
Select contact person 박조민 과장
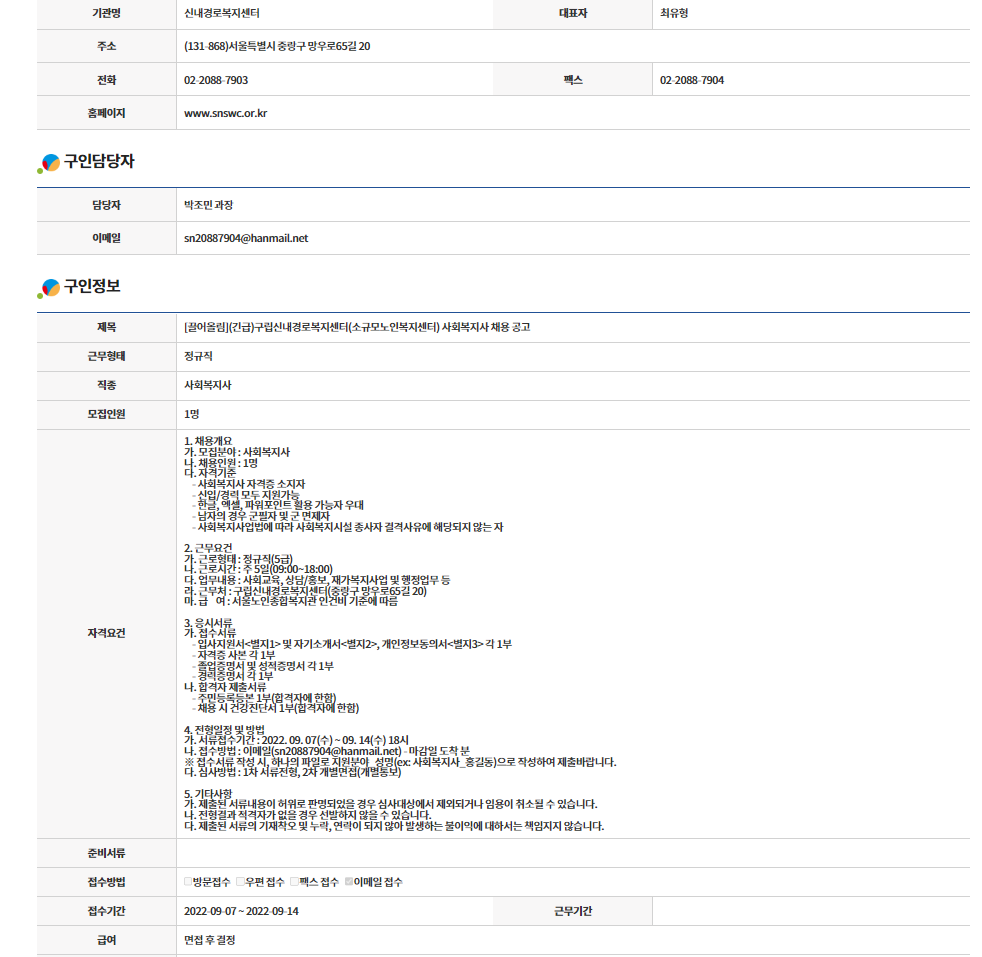(x=209, y=205)
